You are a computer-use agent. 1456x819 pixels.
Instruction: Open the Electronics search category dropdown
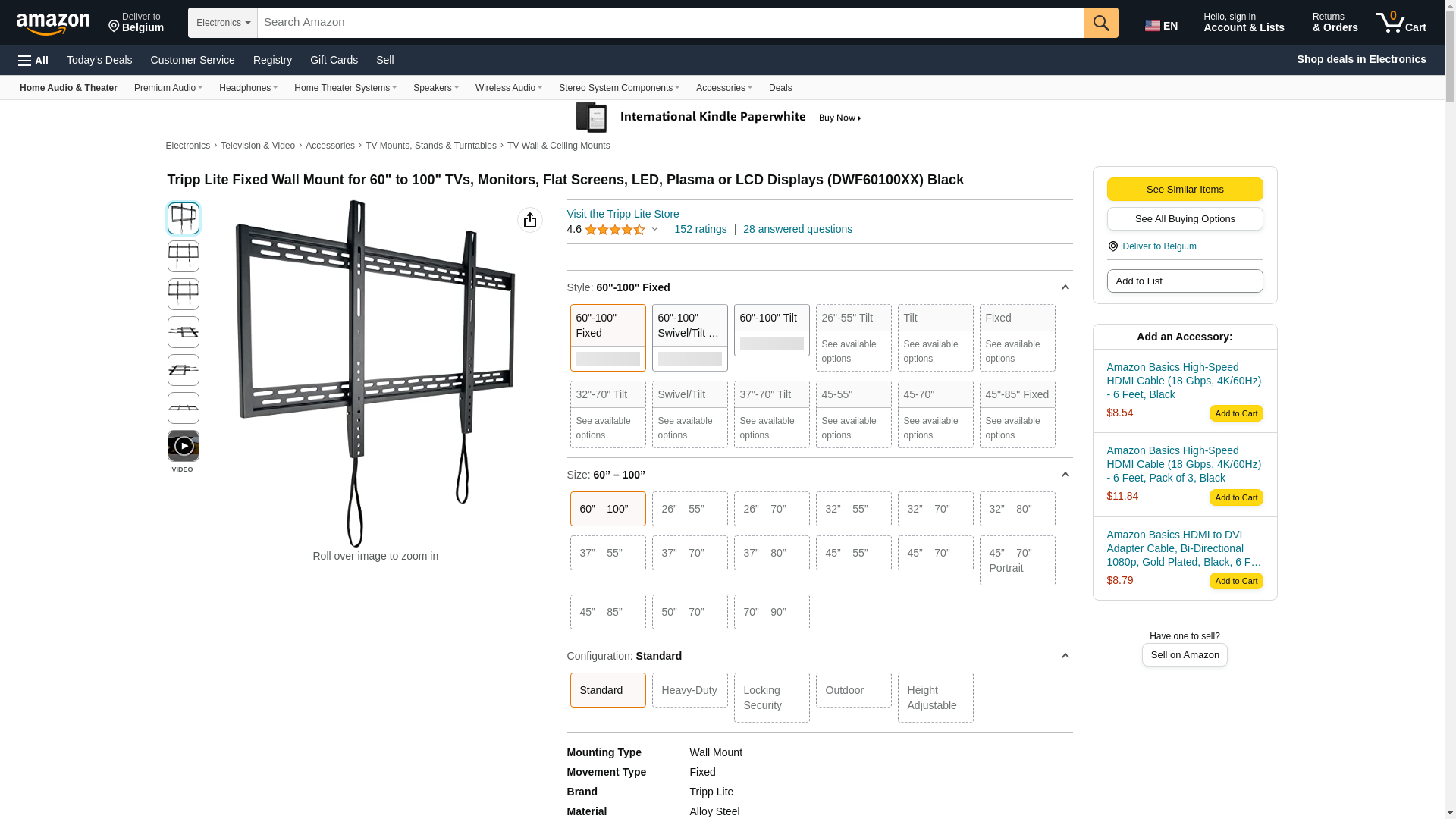[x=223, y=23]
